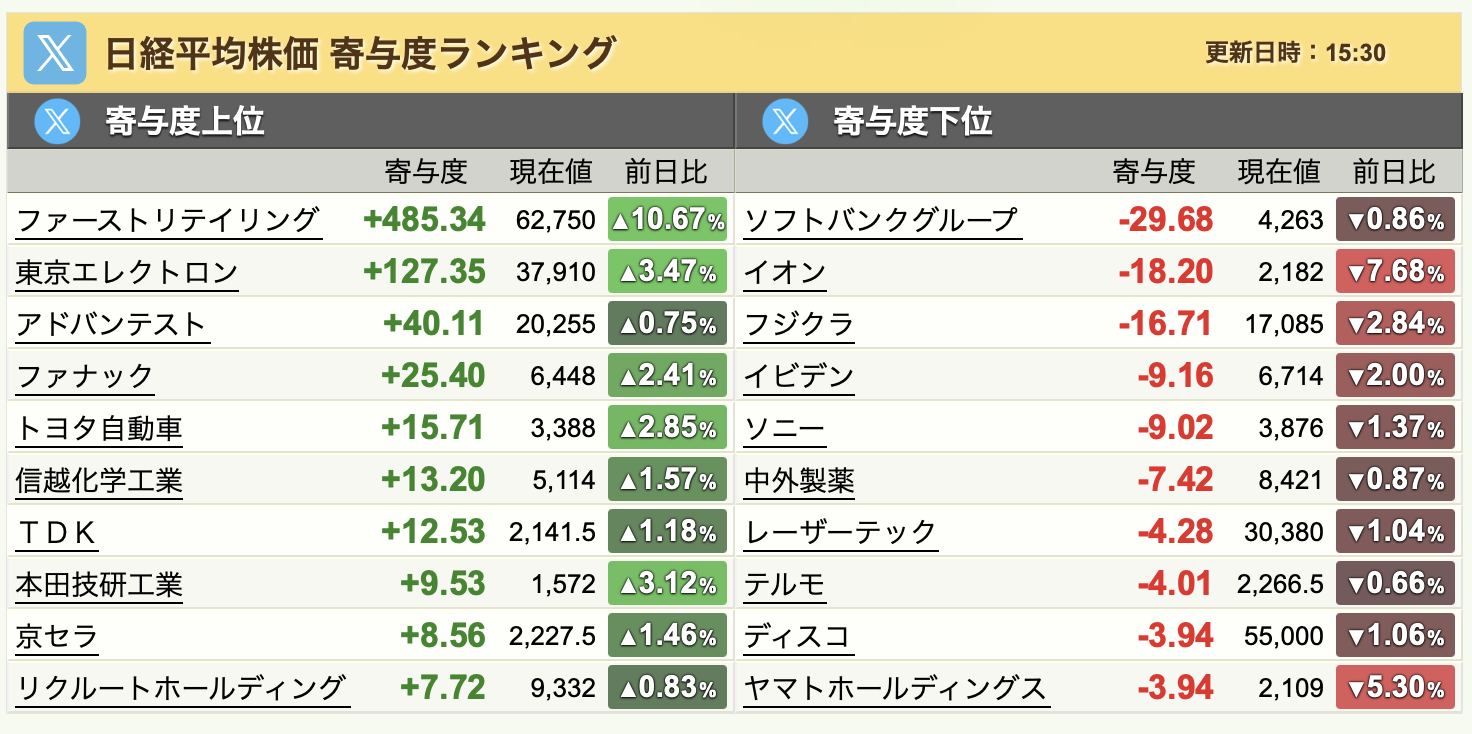
Task: Open the ヤマトホールディングス link
Action: [896, 688]
